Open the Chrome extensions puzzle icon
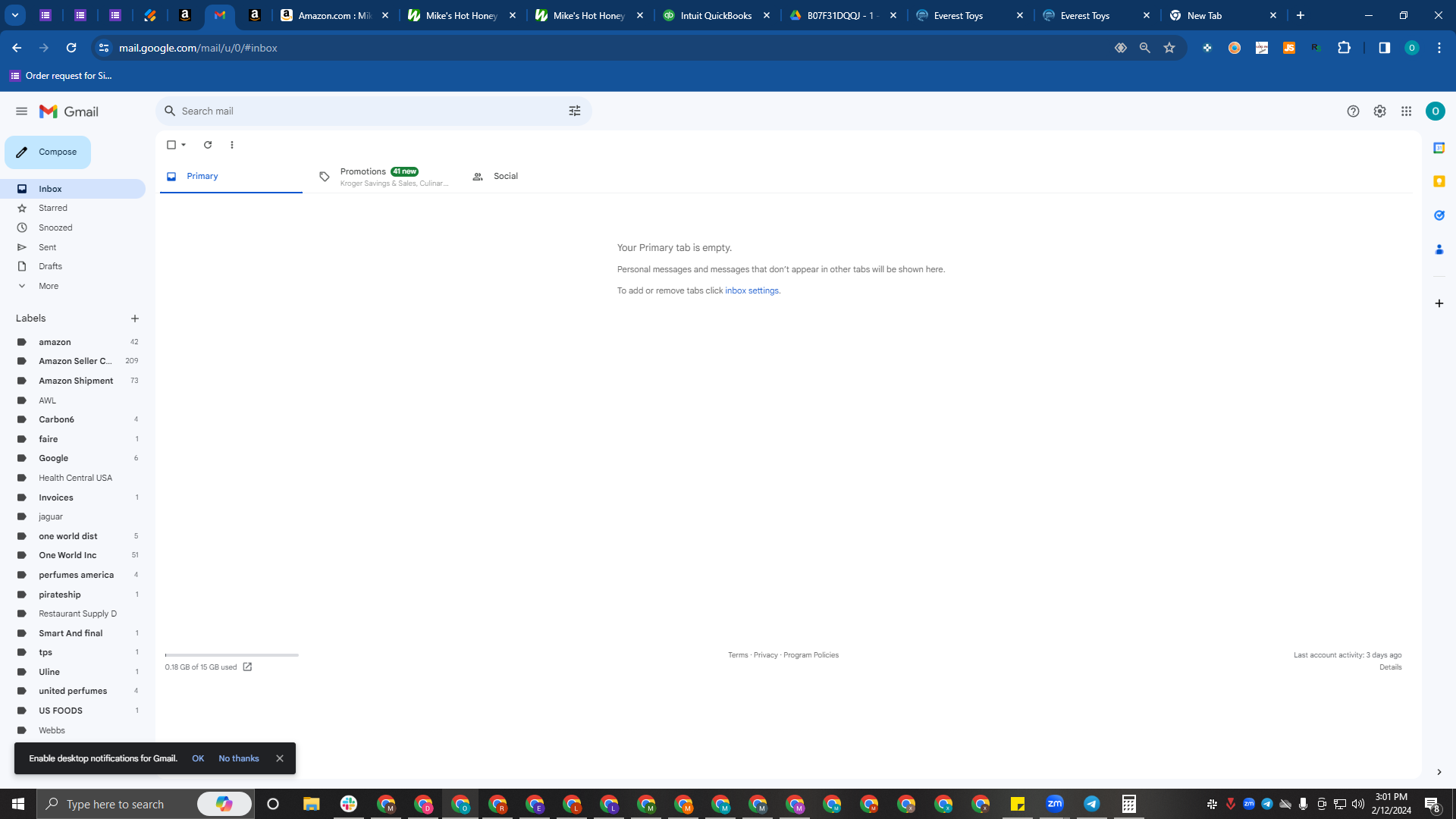The image size is (1456, 819). [x=1344, y=48]
